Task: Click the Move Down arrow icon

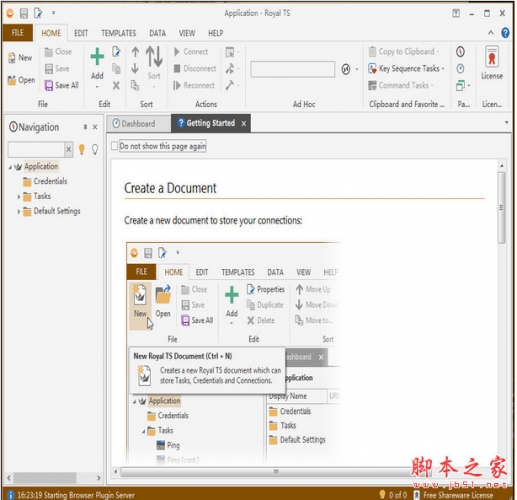Action: tap(135, 68)
